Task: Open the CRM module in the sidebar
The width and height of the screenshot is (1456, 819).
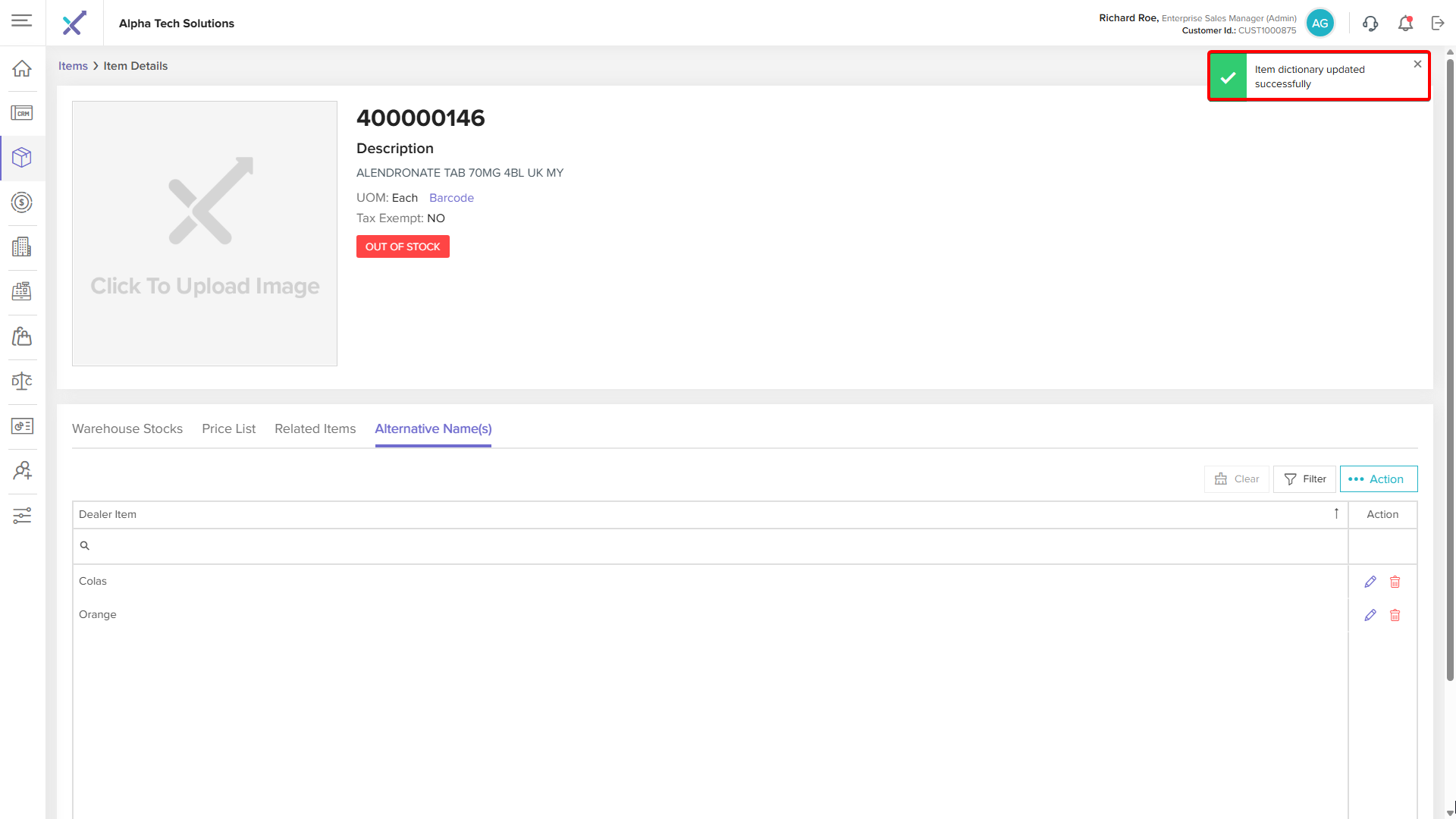Action: coord(22,113)
